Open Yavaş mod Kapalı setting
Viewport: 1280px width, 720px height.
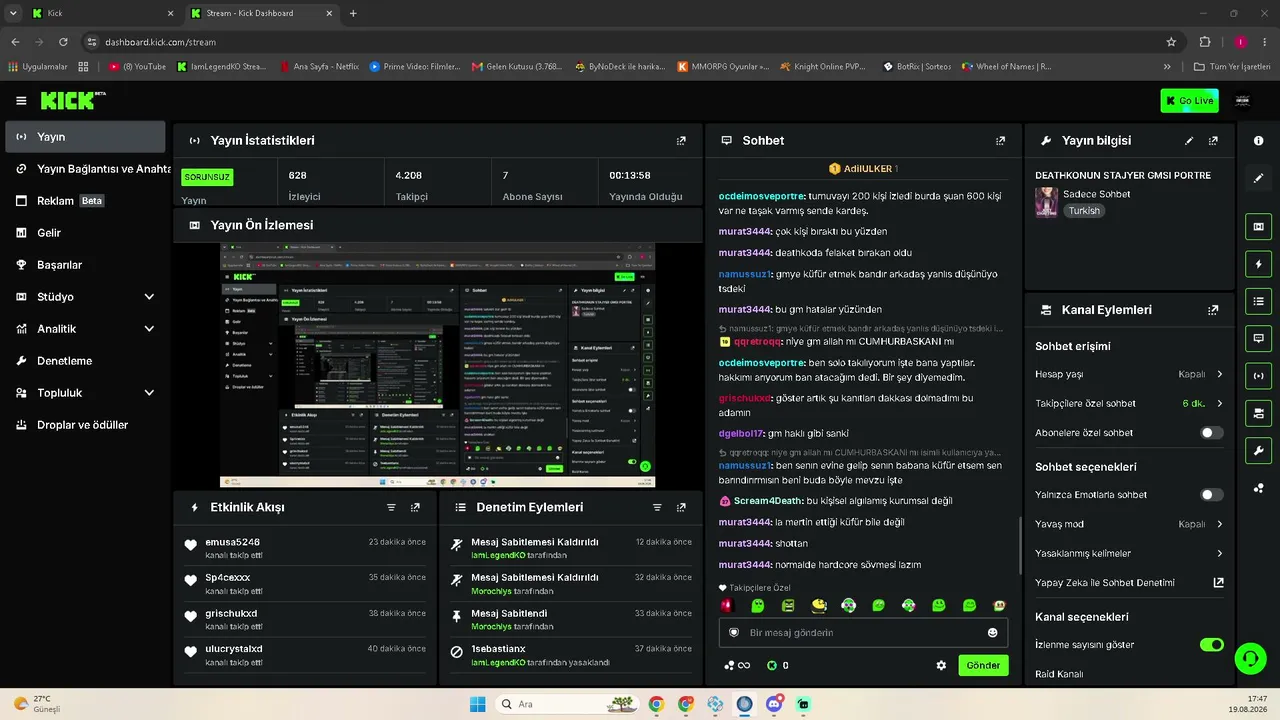pos(1129,524)
